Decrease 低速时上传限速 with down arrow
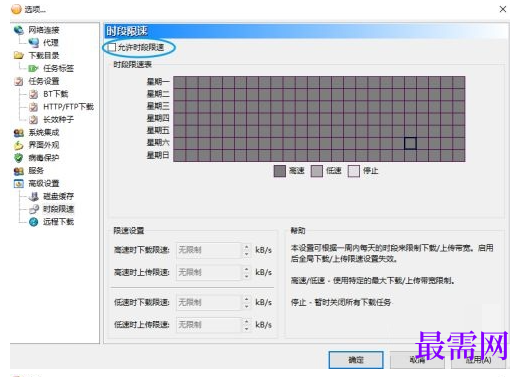This screenshot has height=377, width=527. click(247, 329)
